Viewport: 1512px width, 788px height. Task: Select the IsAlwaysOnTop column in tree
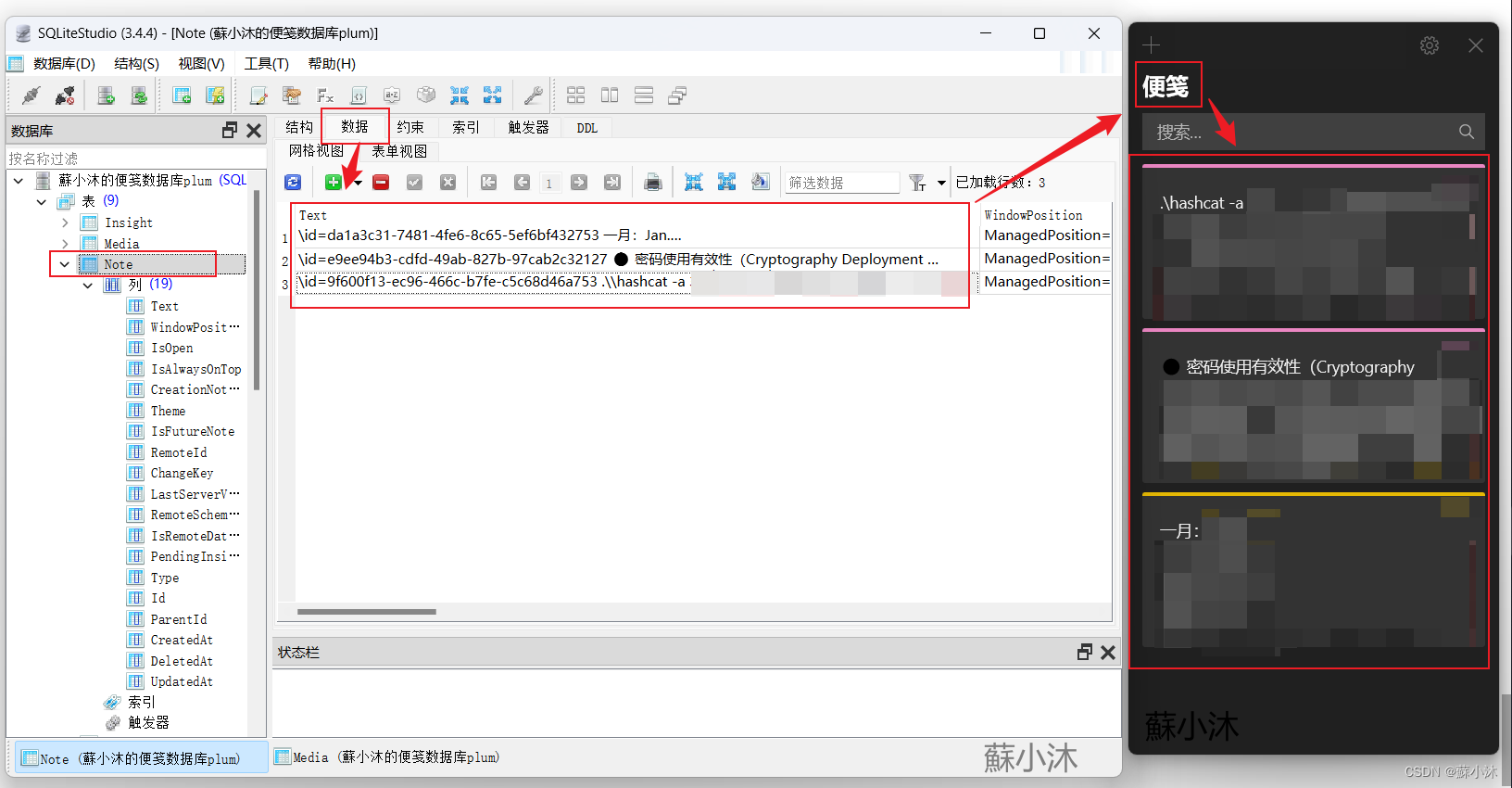pyautogui.click(x=195, y=369)
